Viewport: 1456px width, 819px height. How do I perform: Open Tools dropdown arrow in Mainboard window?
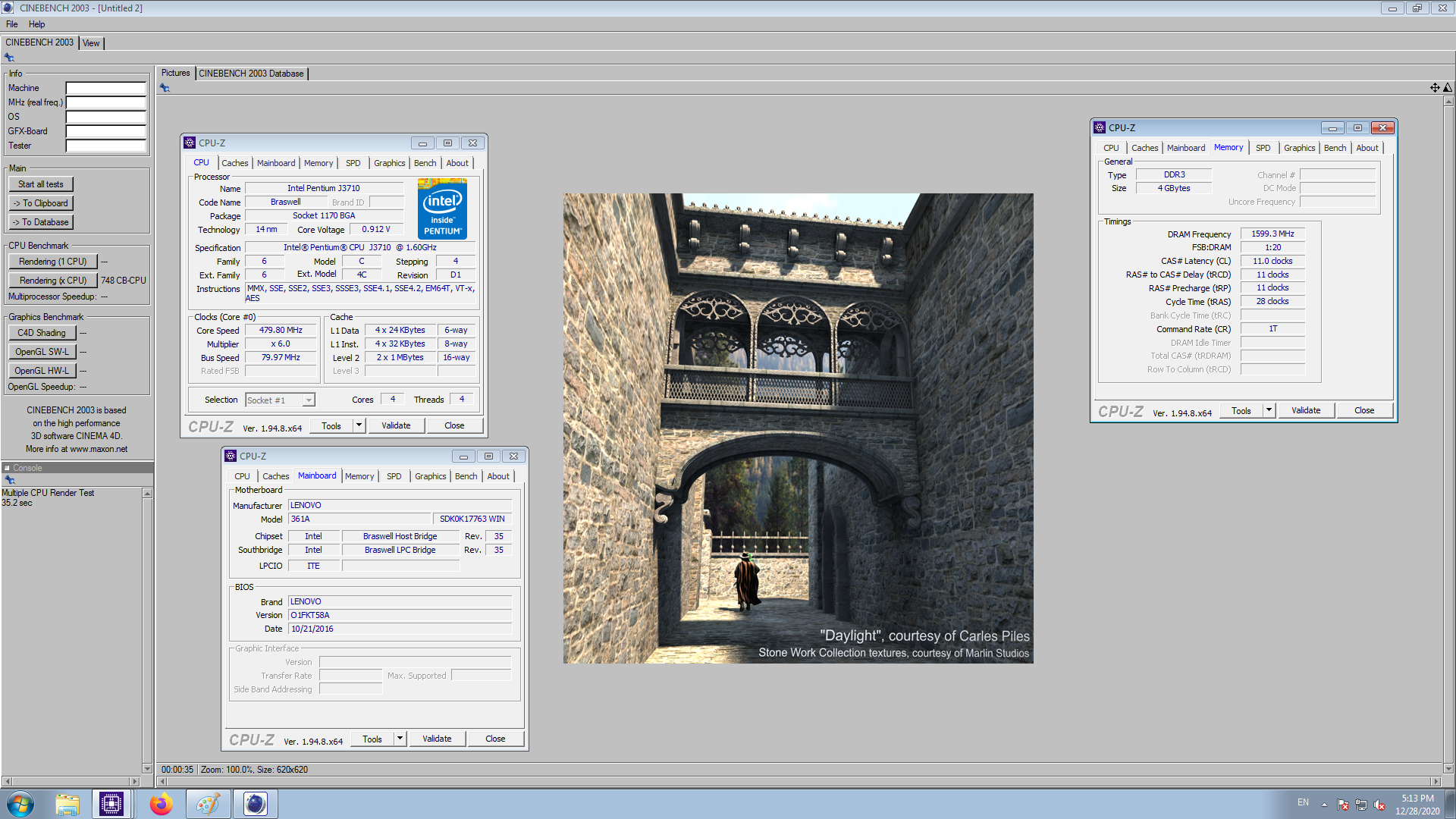coord(400,739)
